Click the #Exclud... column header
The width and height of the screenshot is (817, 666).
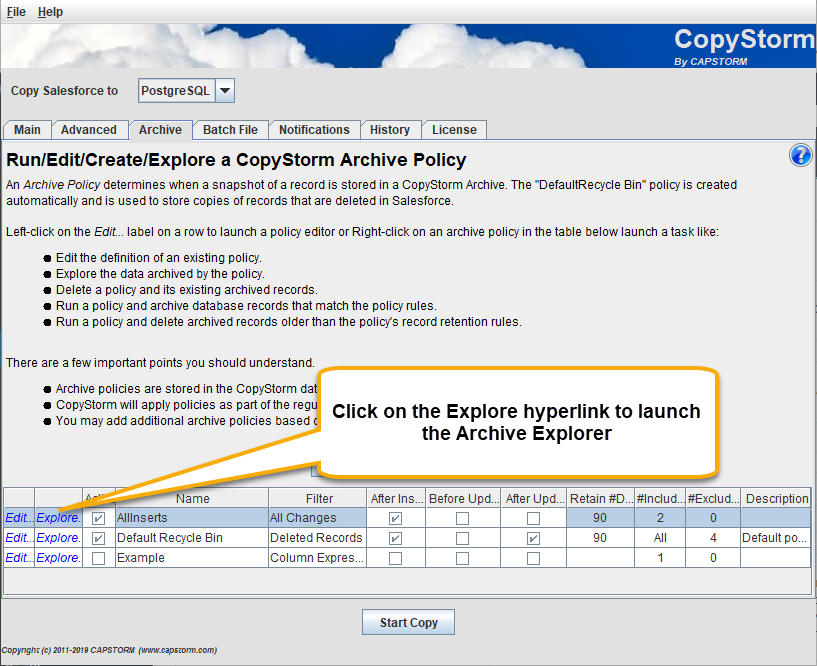tap(713, 499)
